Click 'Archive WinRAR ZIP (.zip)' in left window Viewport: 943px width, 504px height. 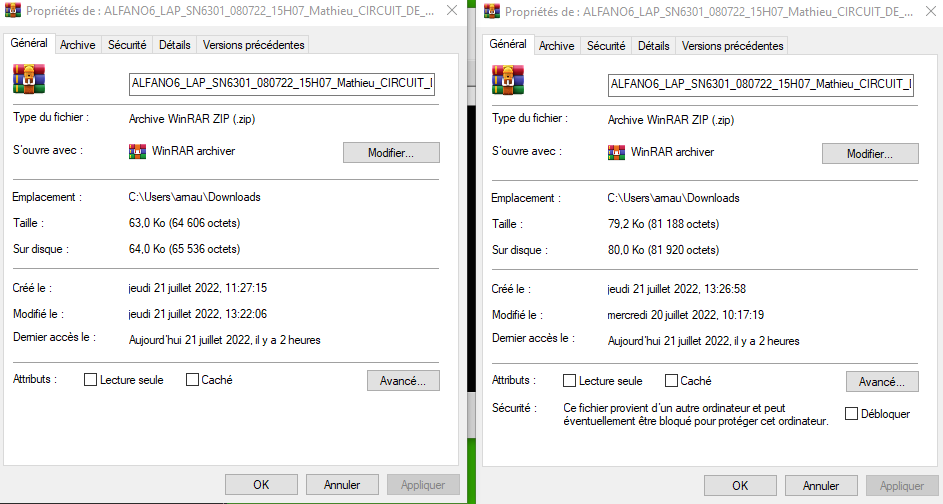pyautogui.click(x=192, y=119)
